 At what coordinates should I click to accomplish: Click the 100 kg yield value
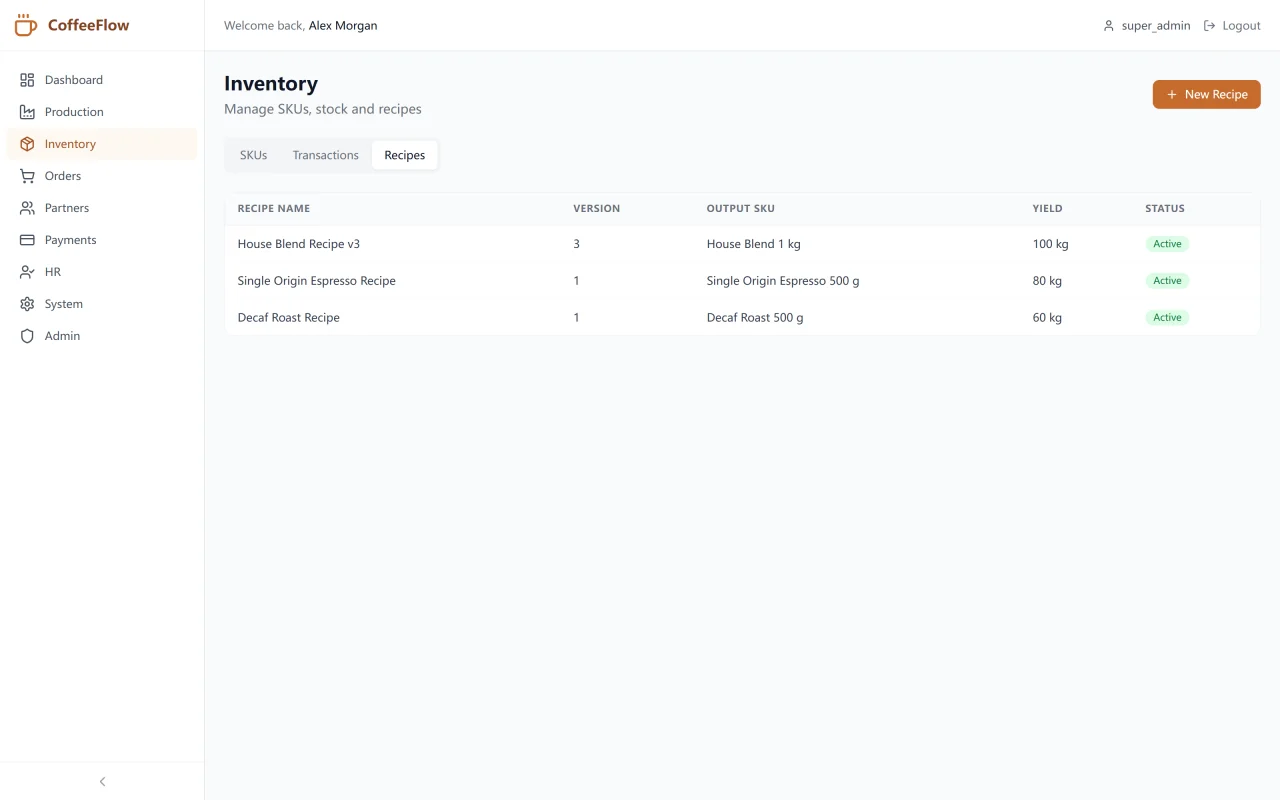point(1050,244)
